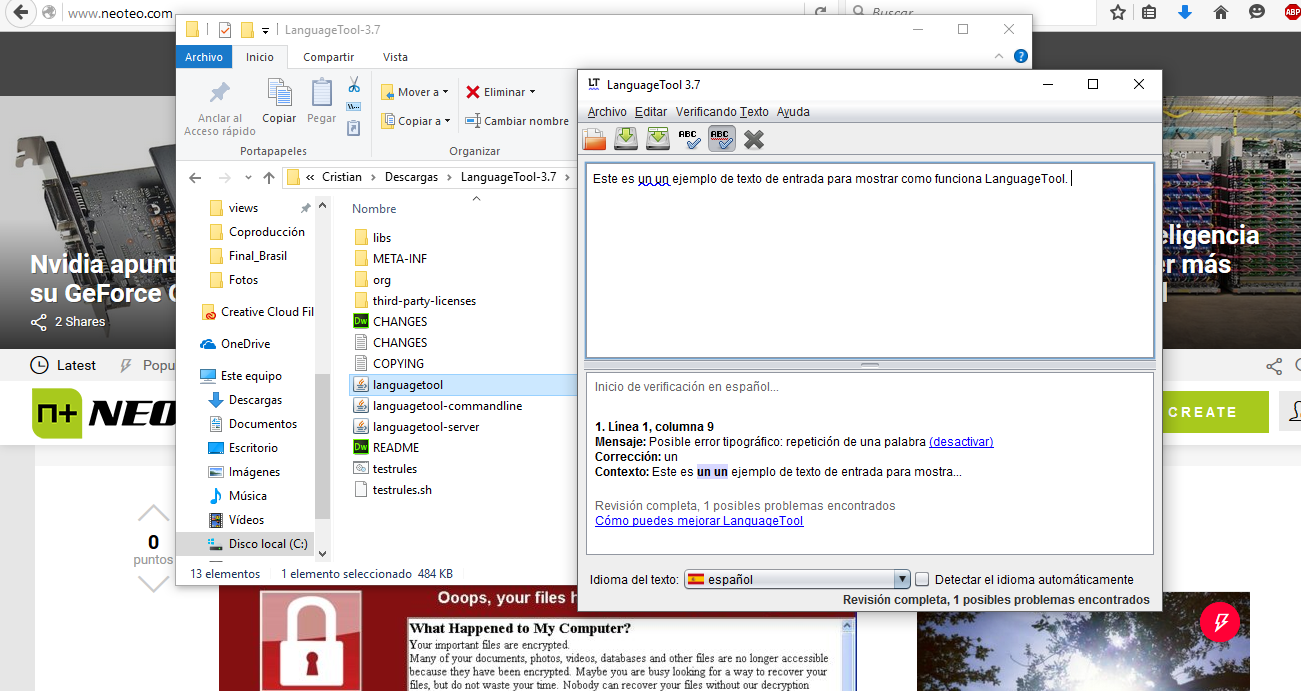This screenshot has height=691, width=1301.
Task: Select Disco local (C:) in sidebar
Action: tap(258, 544)
